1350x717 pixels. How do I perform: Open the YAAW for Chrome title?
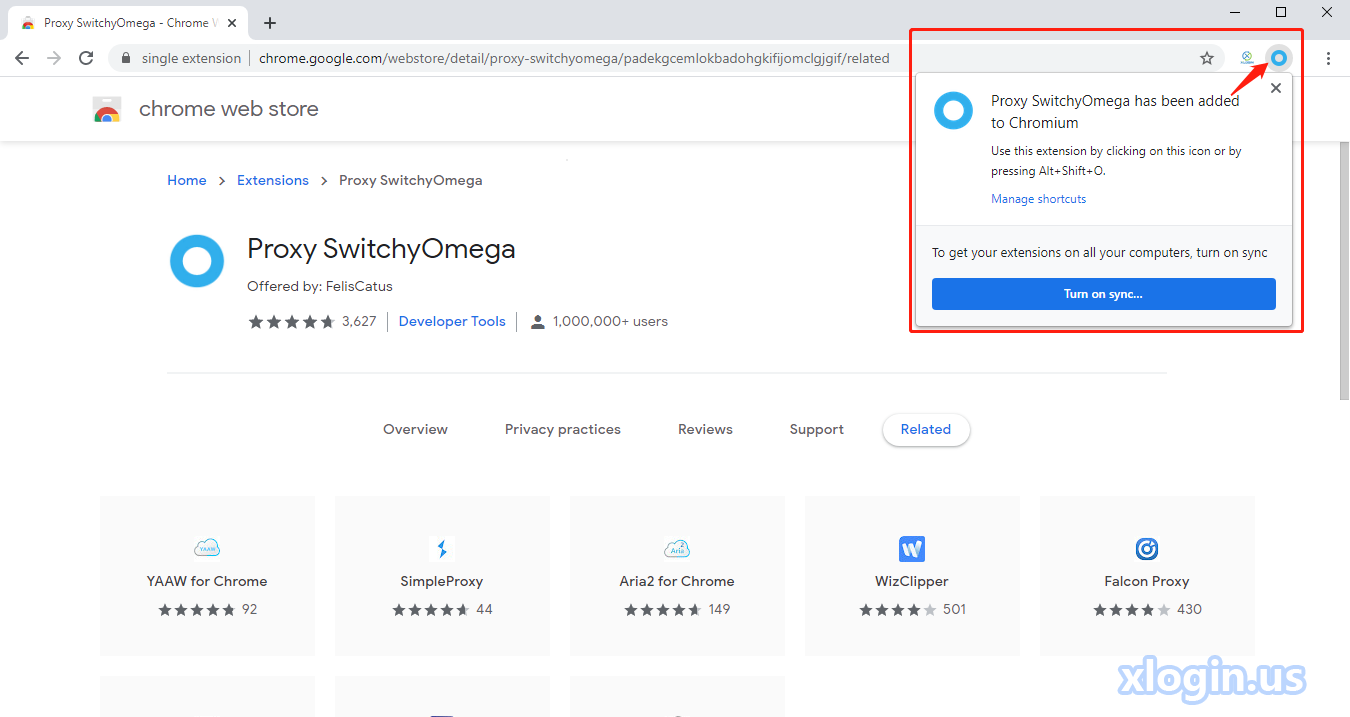207,581
